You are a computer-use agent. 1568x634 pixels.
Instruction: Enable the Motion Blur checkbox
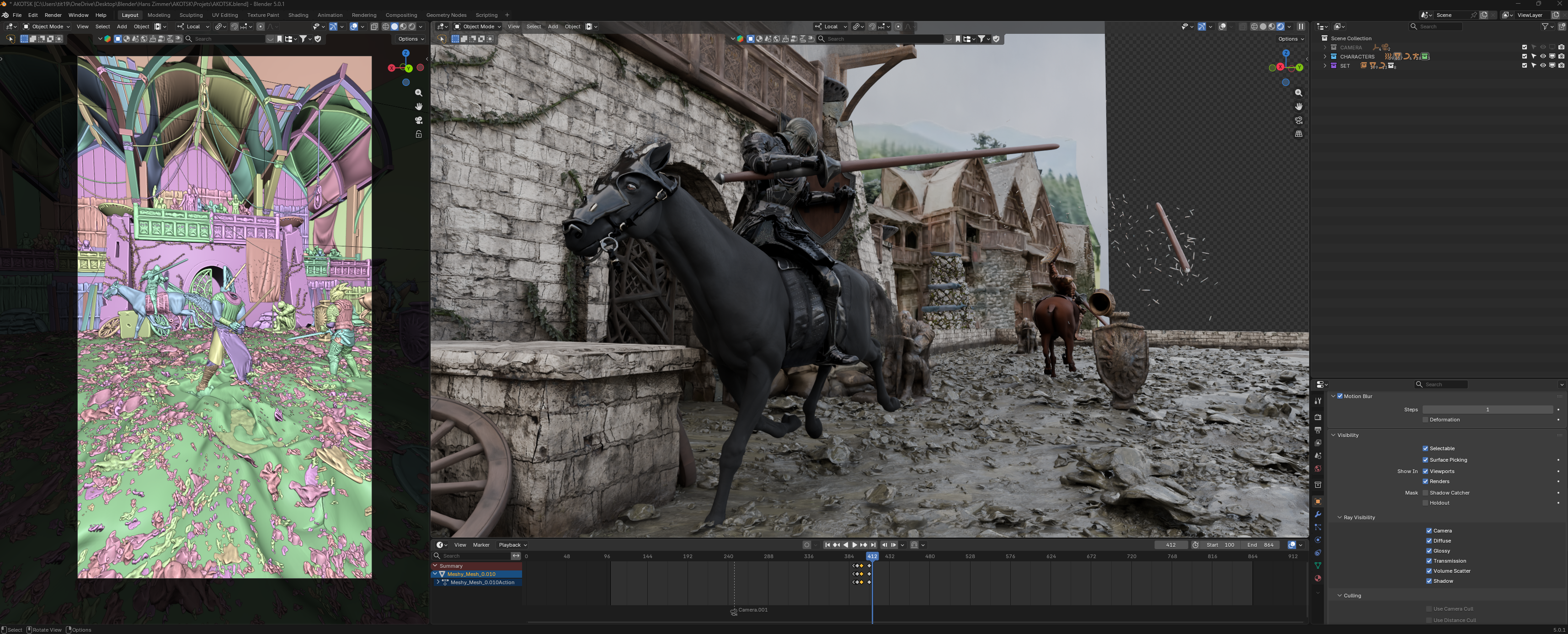1340,396
